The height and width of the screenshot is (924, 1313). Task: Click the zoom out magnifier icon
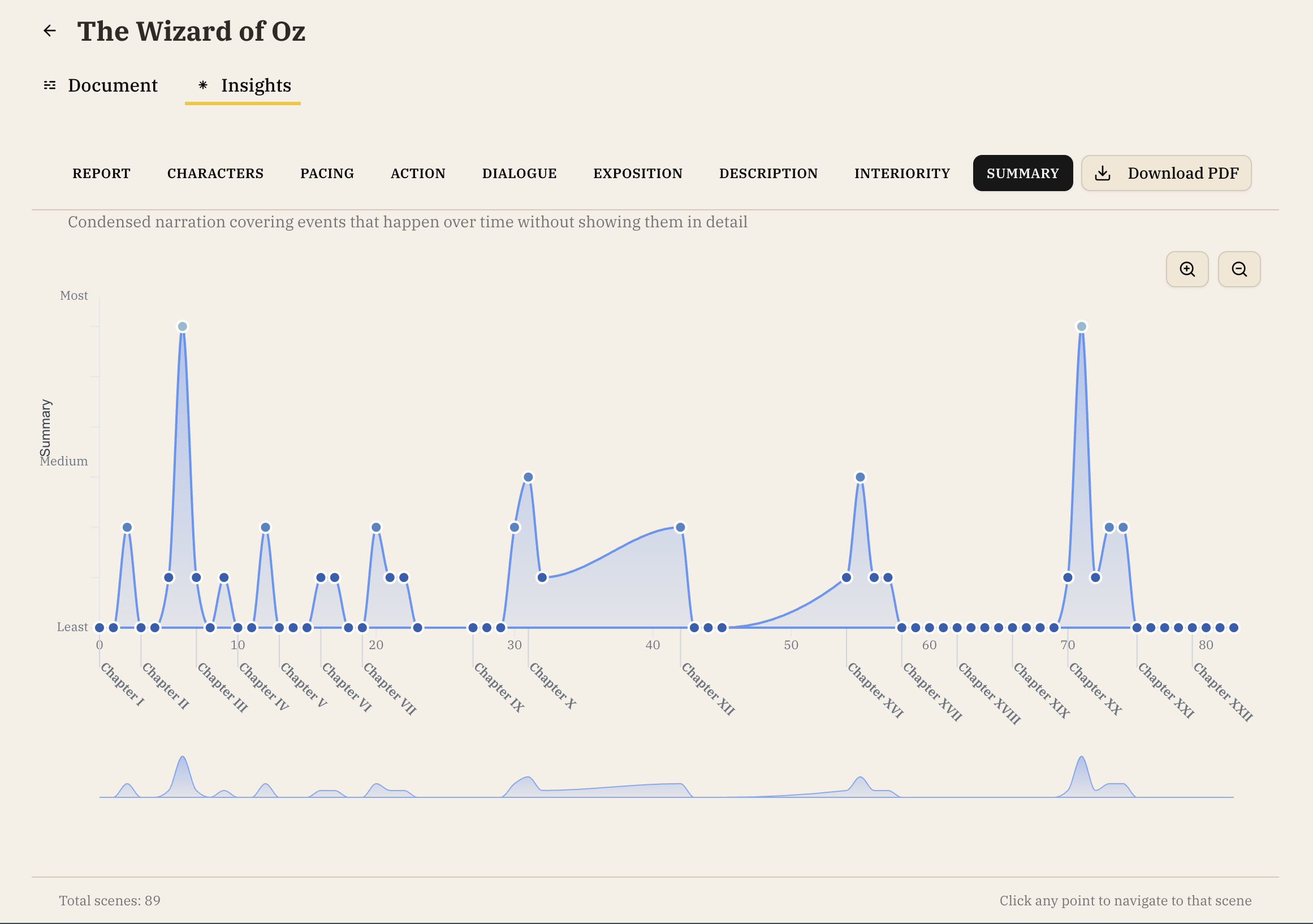[1239, 269]
